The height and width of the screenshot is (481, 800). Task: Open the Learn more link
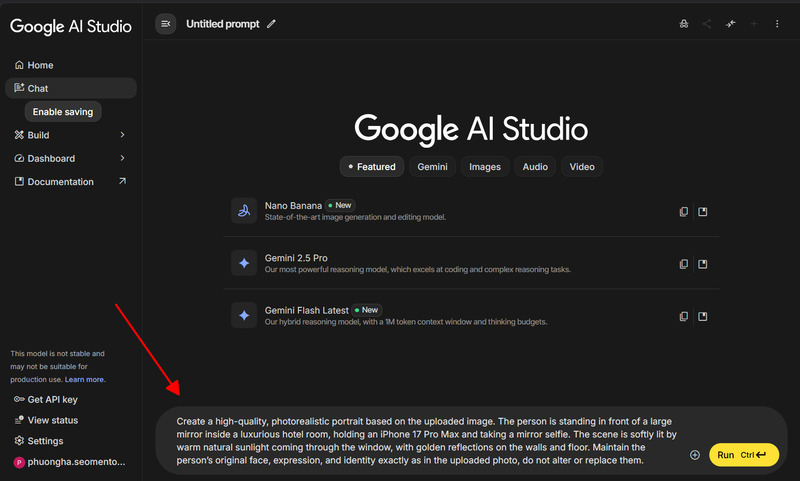(x=85, y=380)
